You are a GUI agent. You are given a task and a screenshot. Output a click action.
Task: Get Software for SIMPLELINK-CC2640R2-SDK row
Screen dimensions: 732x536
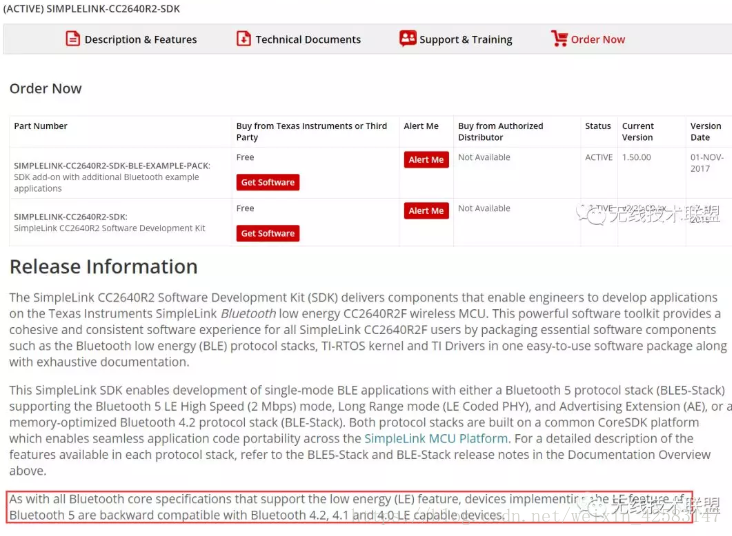coord(267,233)
